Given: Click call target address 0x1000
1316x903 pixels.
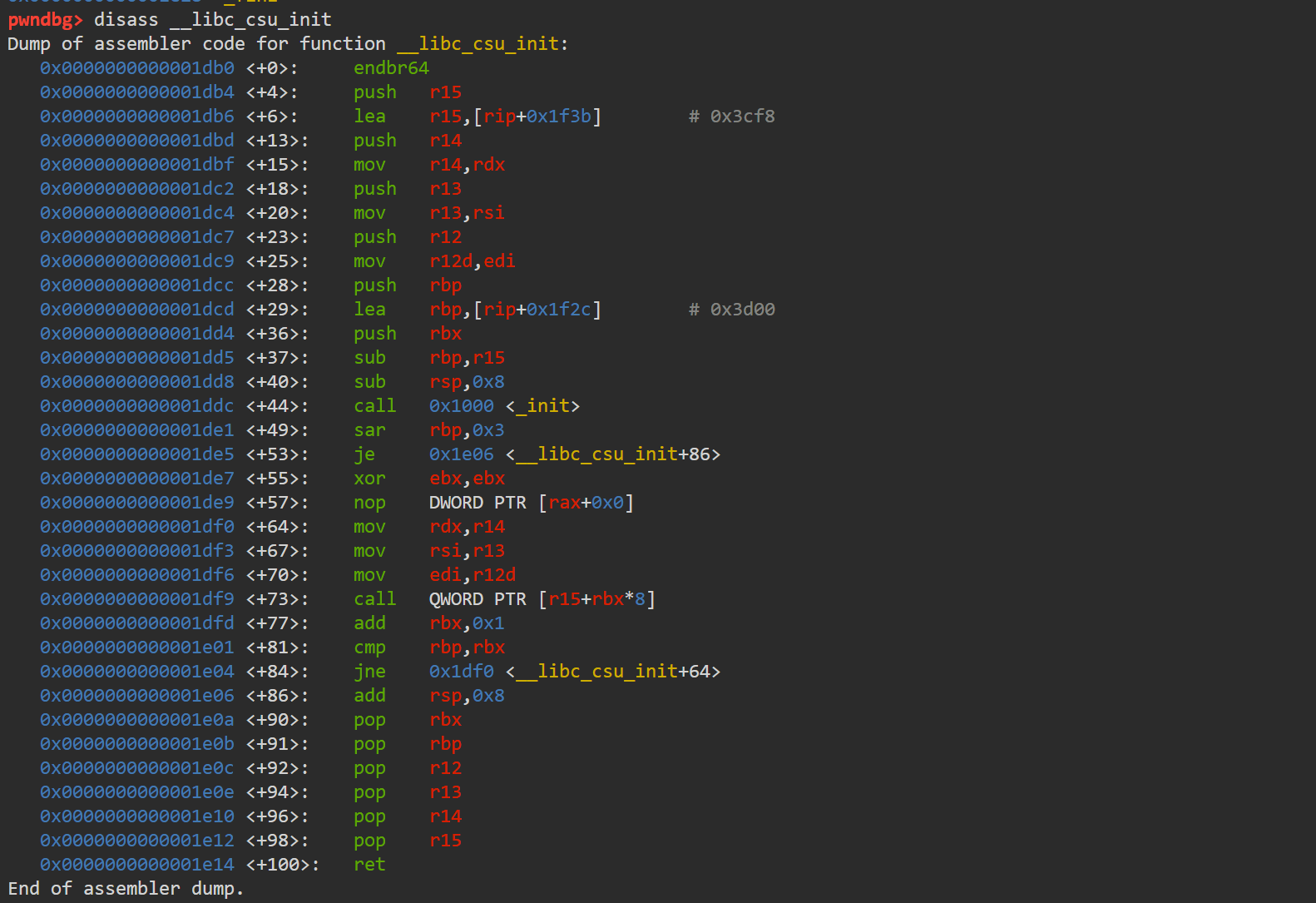Looking at the screenshot, I should coord(462,405).
